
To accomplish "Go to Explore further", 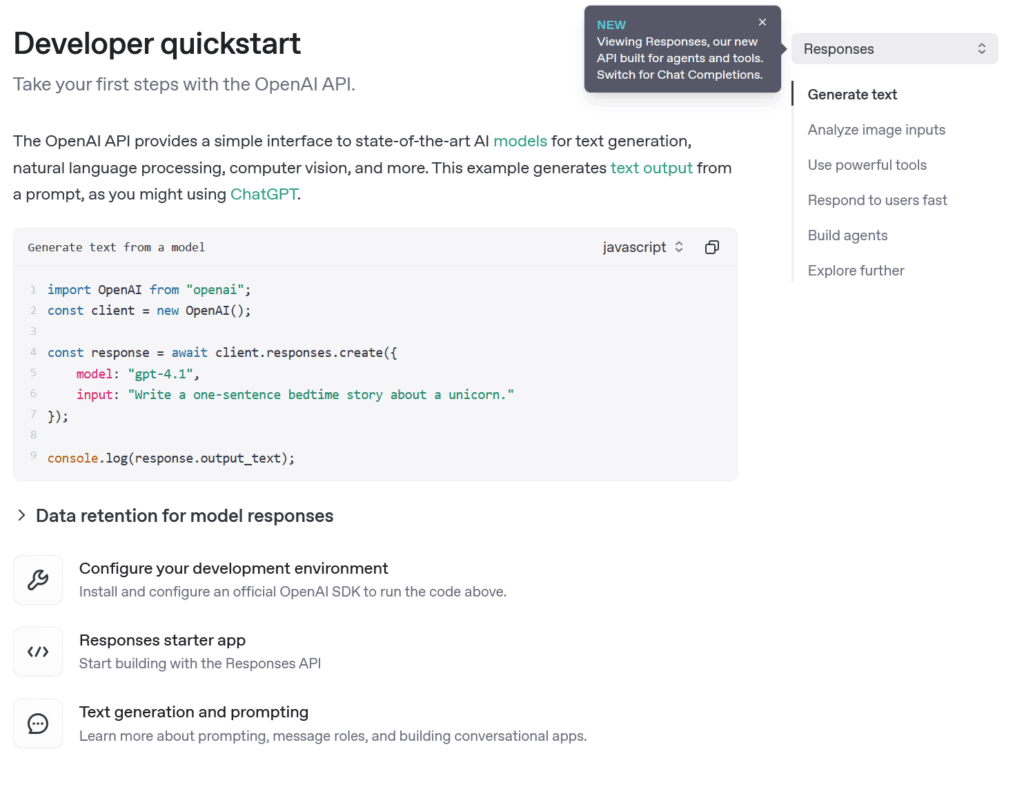I will click(856, 271).
